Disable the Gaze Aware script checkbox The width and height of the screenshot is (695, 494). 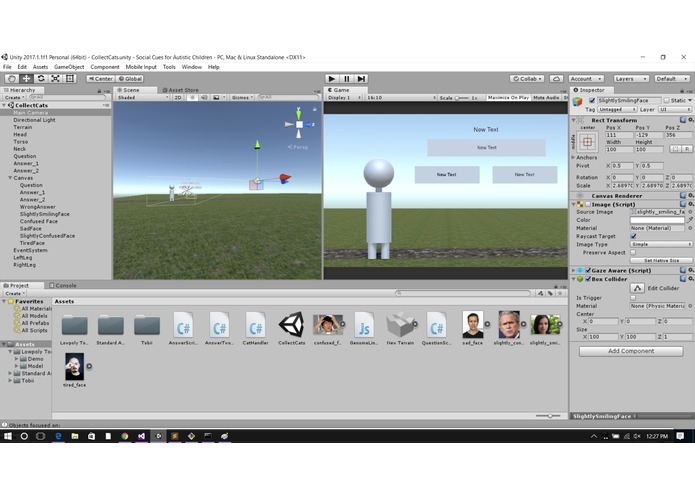pos(588,270)
